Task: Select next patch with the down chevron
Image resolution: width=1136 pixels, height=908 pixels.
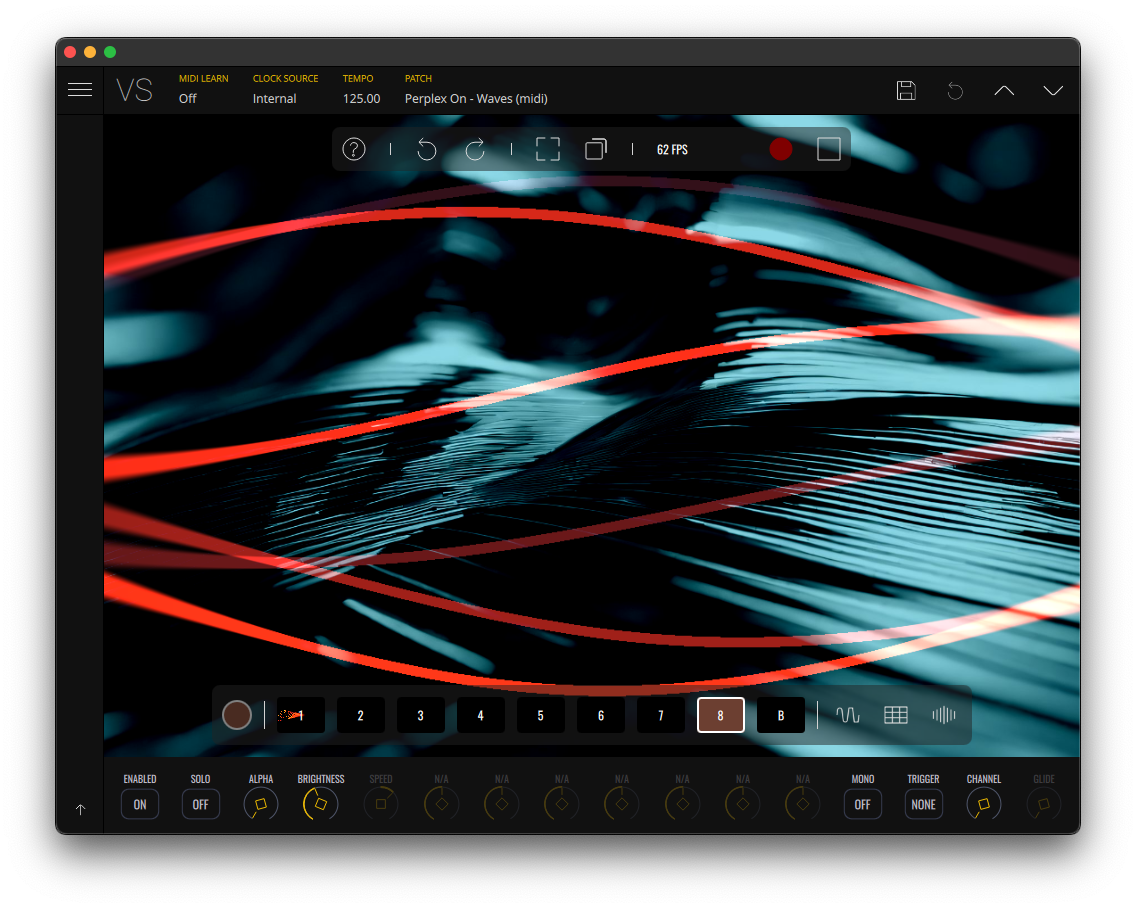Action: (1053, 91)
